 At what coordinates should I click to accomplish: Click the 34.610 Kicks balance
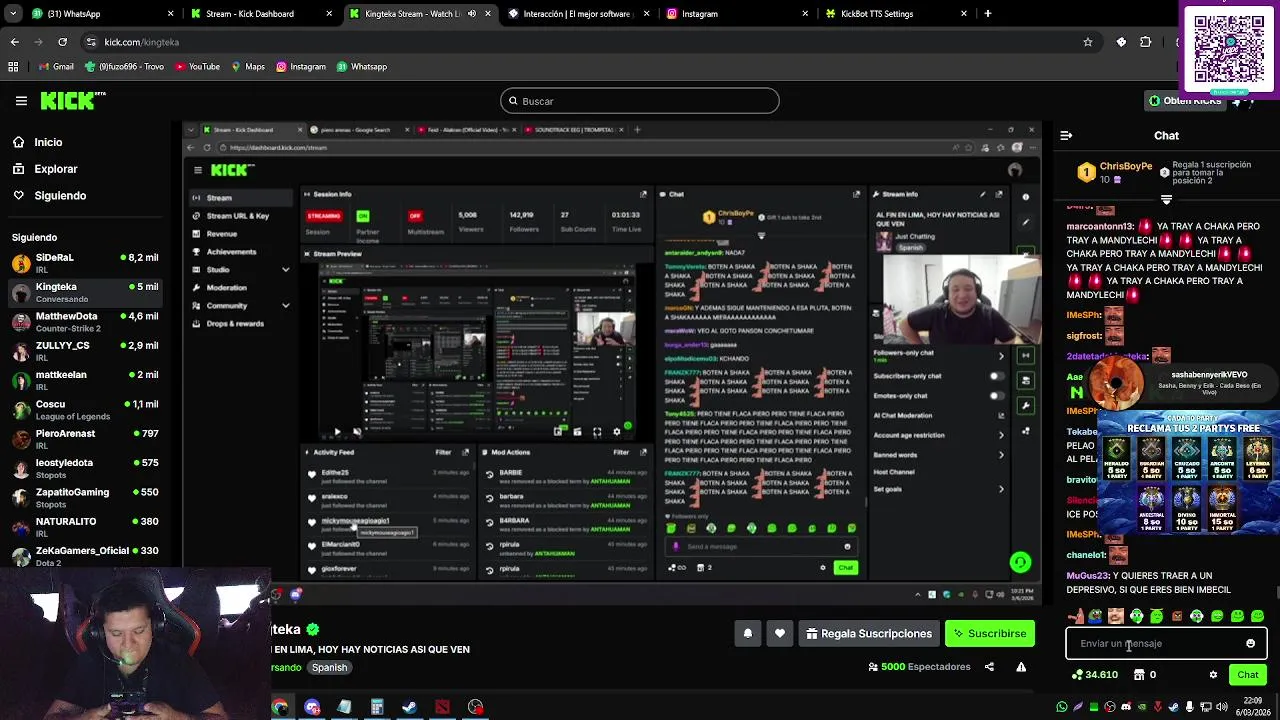[x=1094, y=675]
